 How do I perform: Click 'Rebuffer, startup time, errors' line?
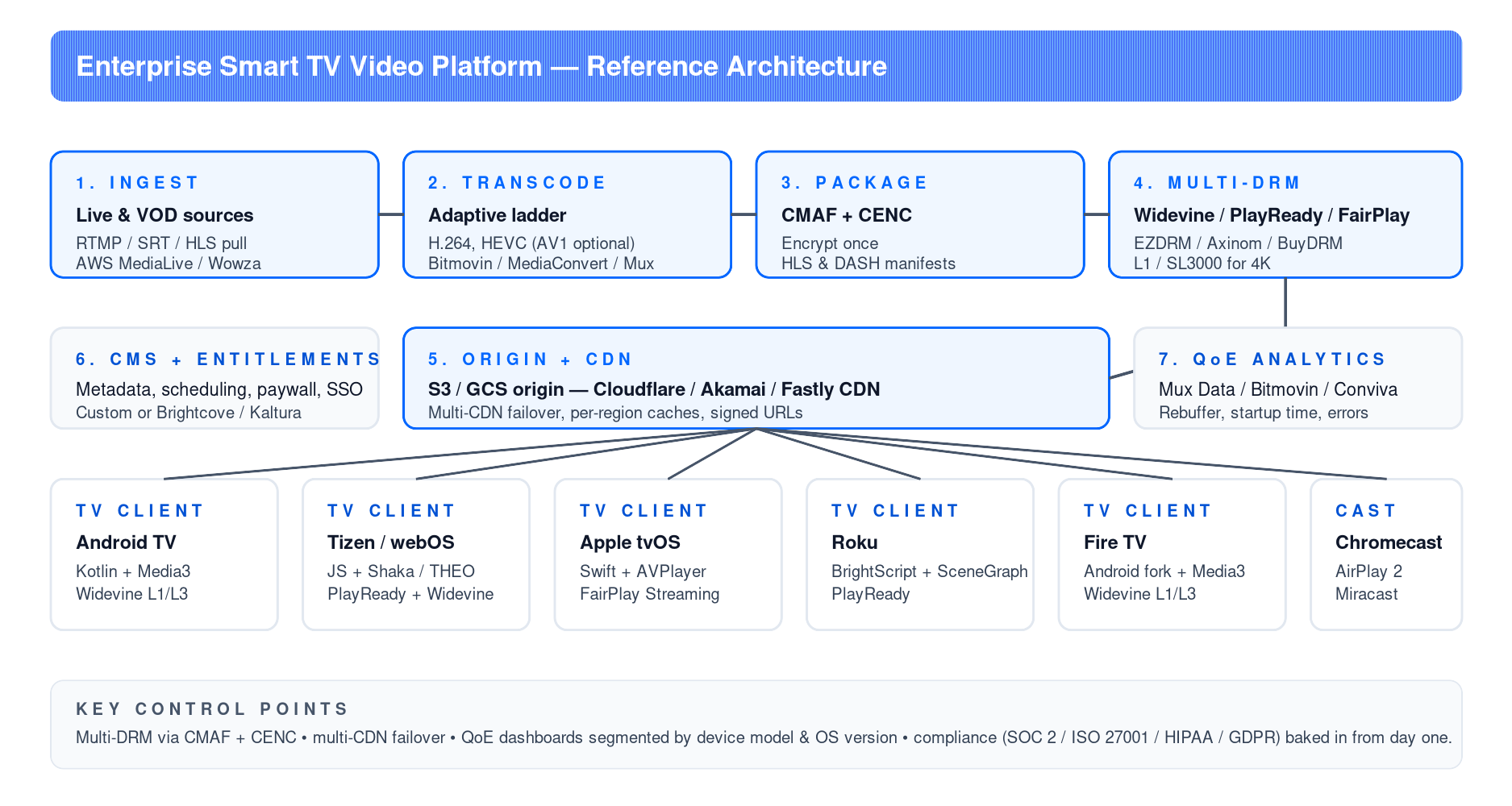tap(1264, 413)
